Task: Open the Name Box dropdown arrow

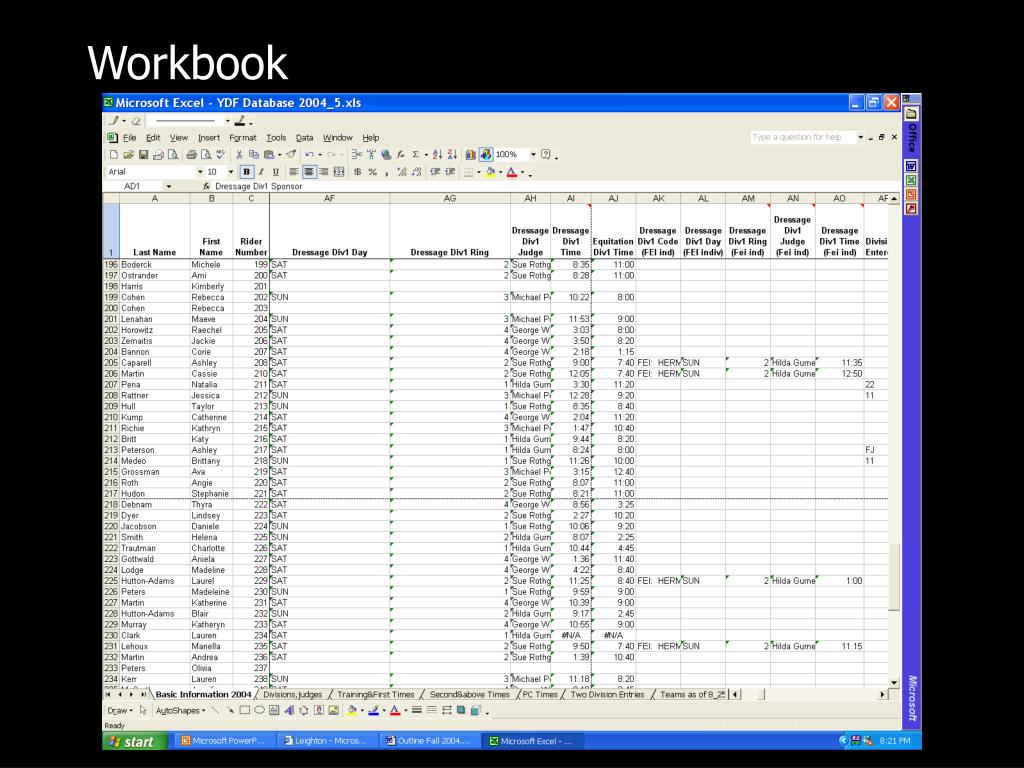Action: [169, 187]
